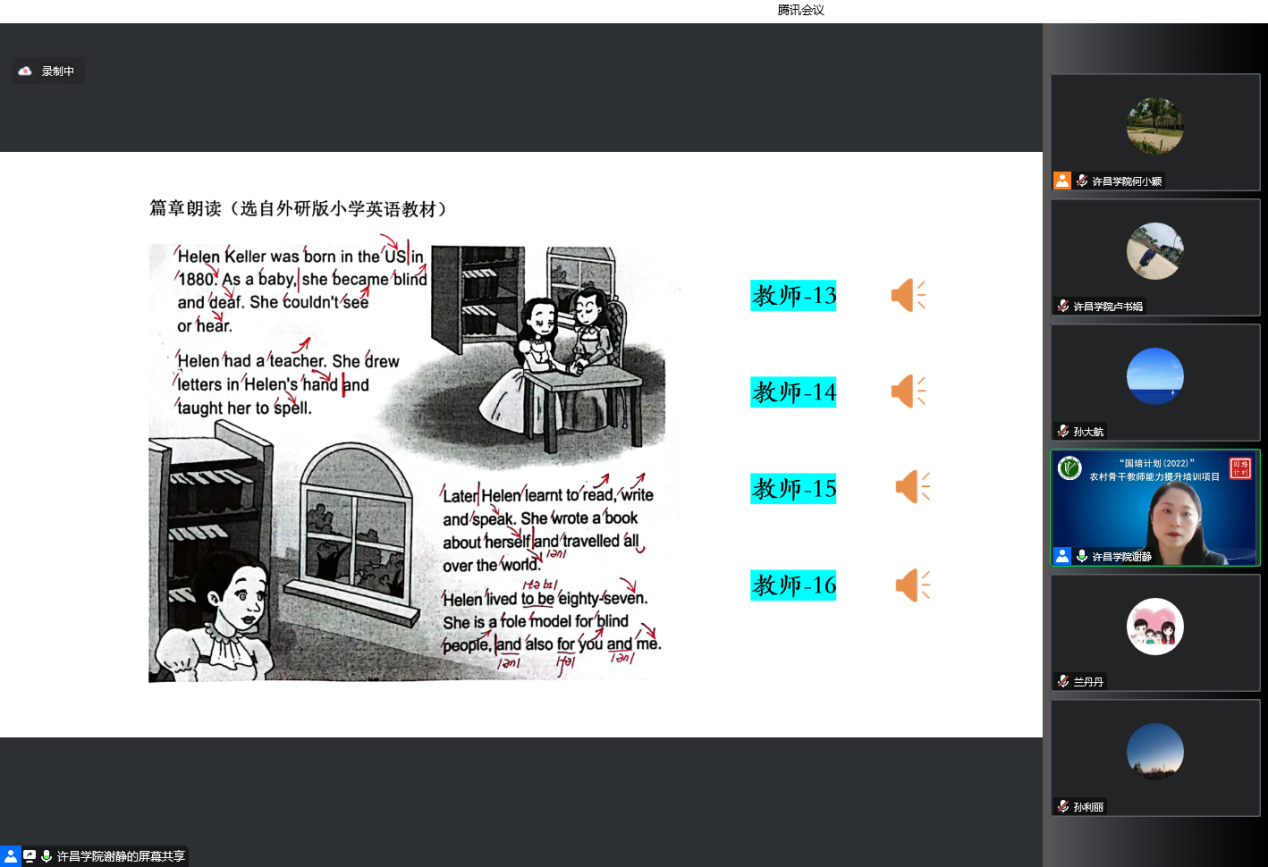This screenshot has height=867, width=1268.
Task: Click the muted mic icon beside 兰丹丹
Action: click(x=1063, y=681)
